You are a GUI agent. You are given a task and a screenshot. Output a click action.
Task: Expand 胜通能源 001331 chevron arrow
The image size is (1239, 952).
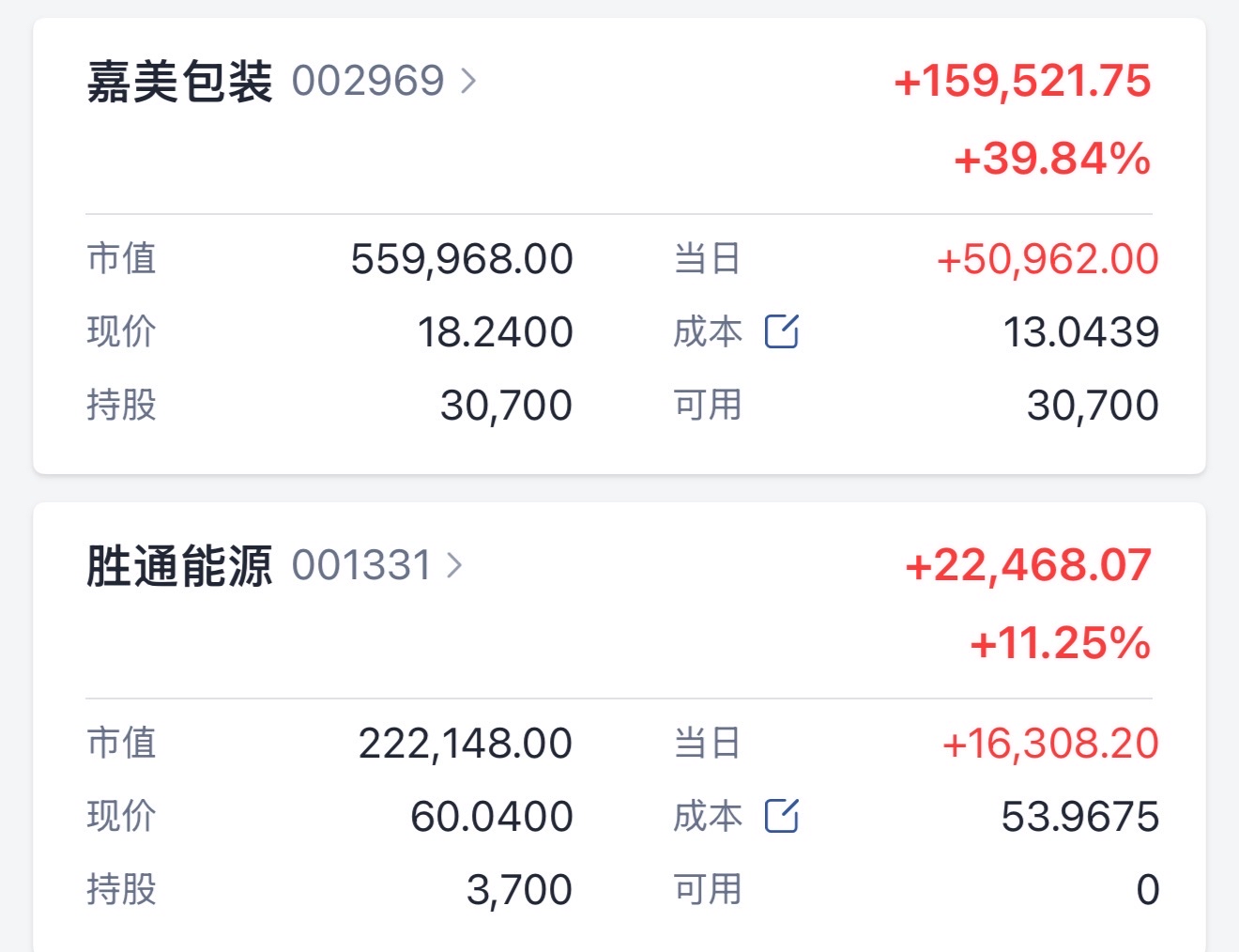coord(455,565)
